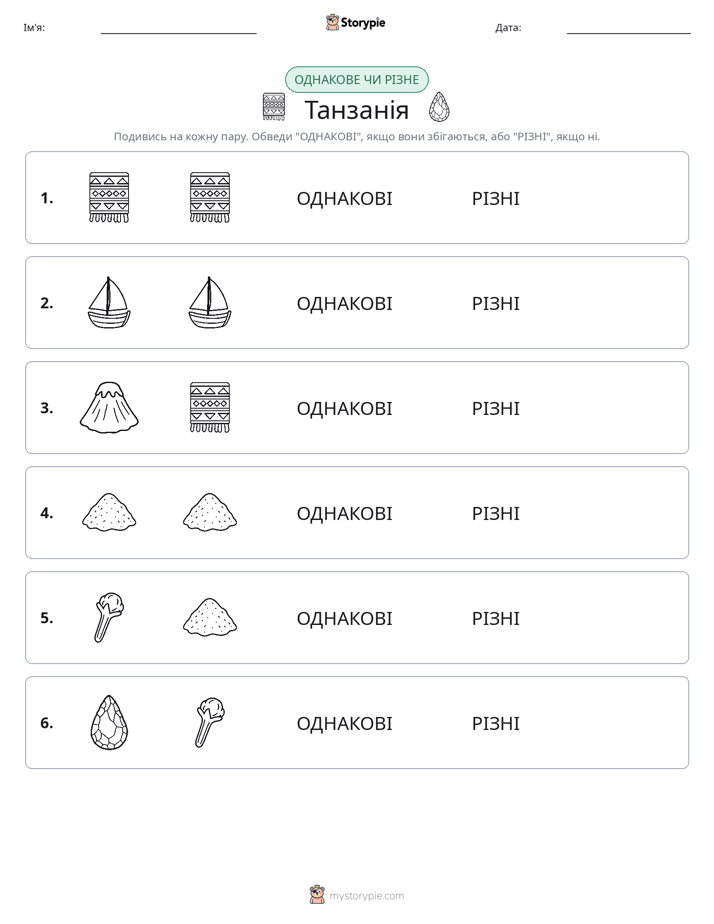Click the Ім'я name line field
Viewport: 714px width, 924px height.
click(178, 28)
